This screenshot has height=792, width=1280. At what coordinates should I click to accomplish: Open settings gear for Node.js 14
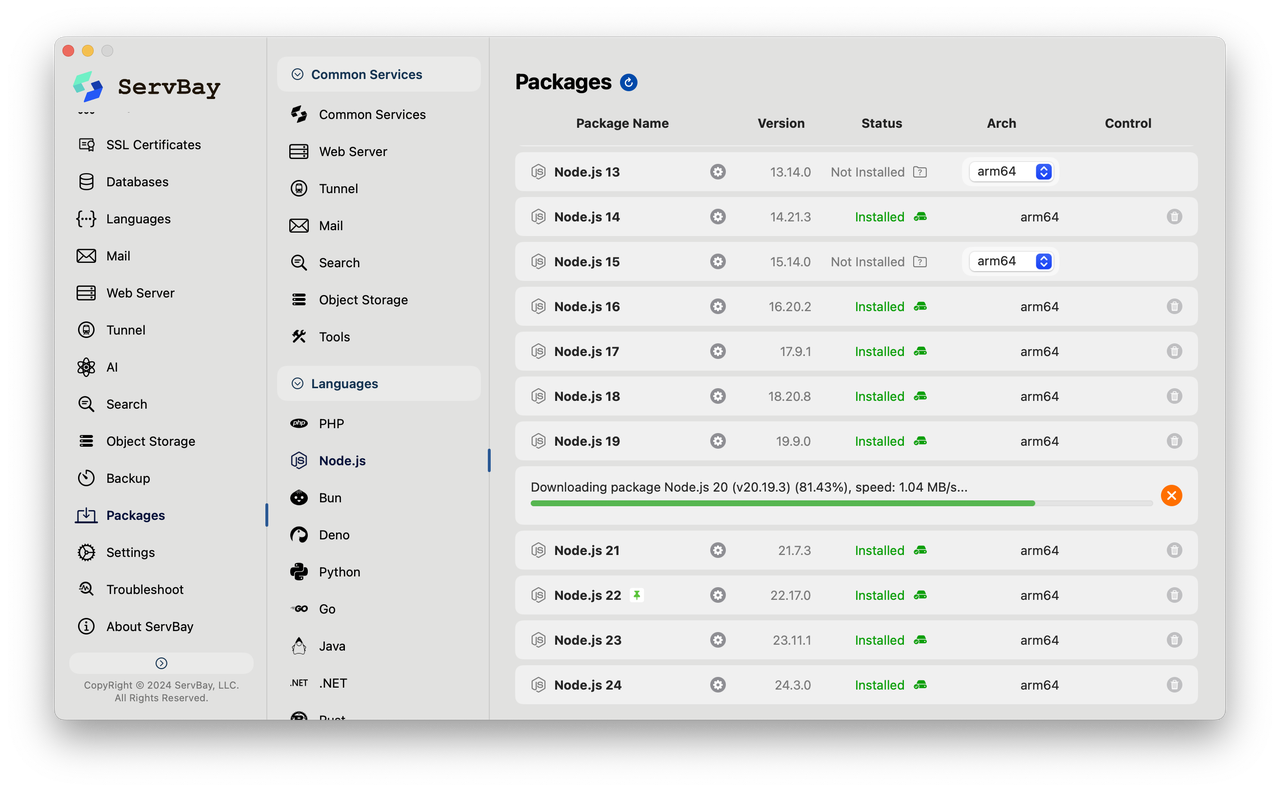(718, 217)
